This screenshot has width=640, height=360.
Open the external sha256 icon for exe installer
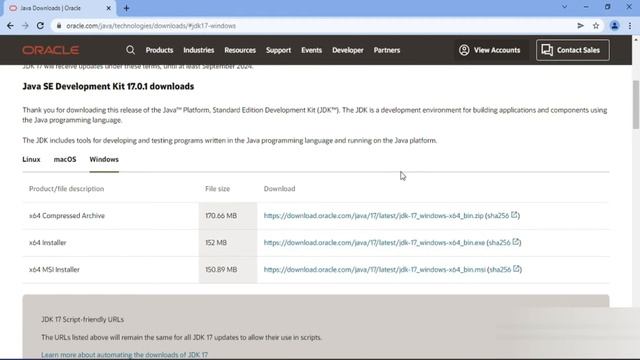[x=516, y=242]
